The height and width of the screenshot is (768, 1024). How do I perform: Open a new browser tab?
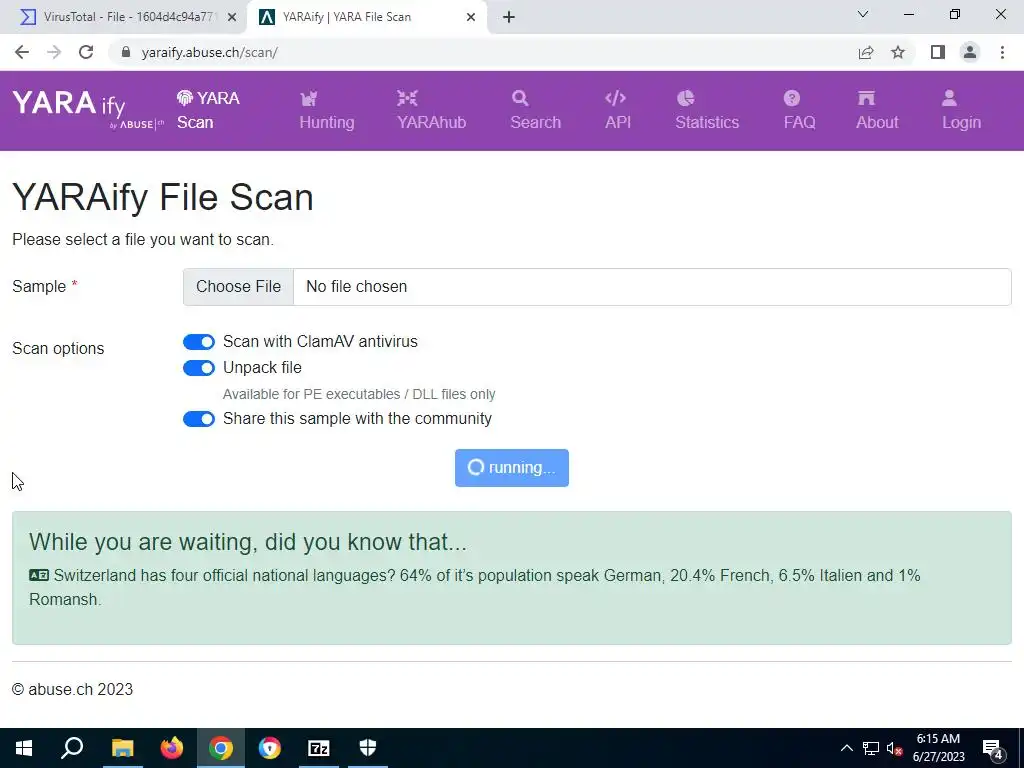click(509, 17)
